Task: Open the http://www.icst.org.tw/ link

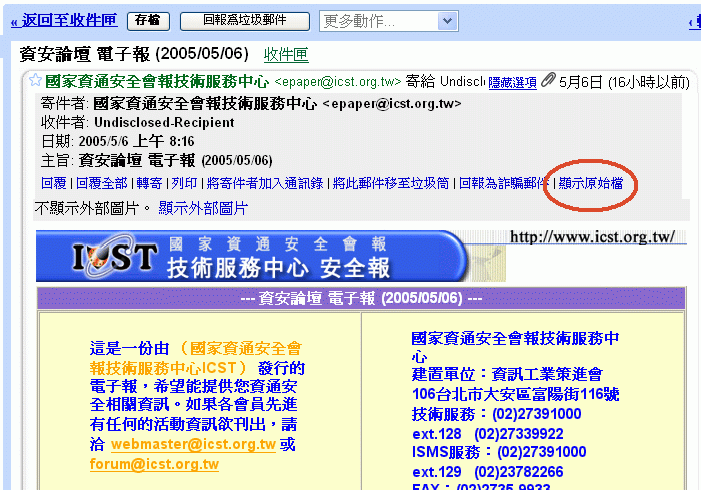Action: coord(598,237)
